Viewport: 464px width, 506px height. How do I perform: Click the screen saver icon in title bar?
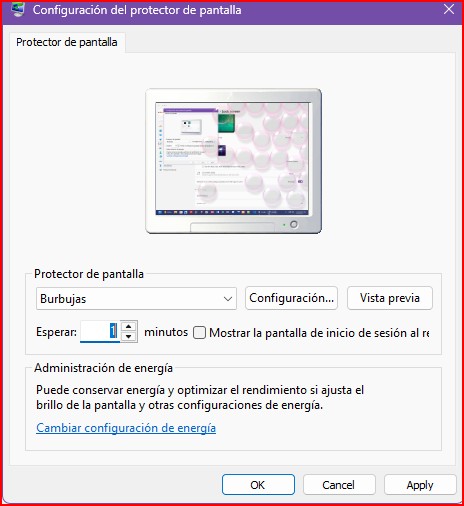click(x=17, y=10)
